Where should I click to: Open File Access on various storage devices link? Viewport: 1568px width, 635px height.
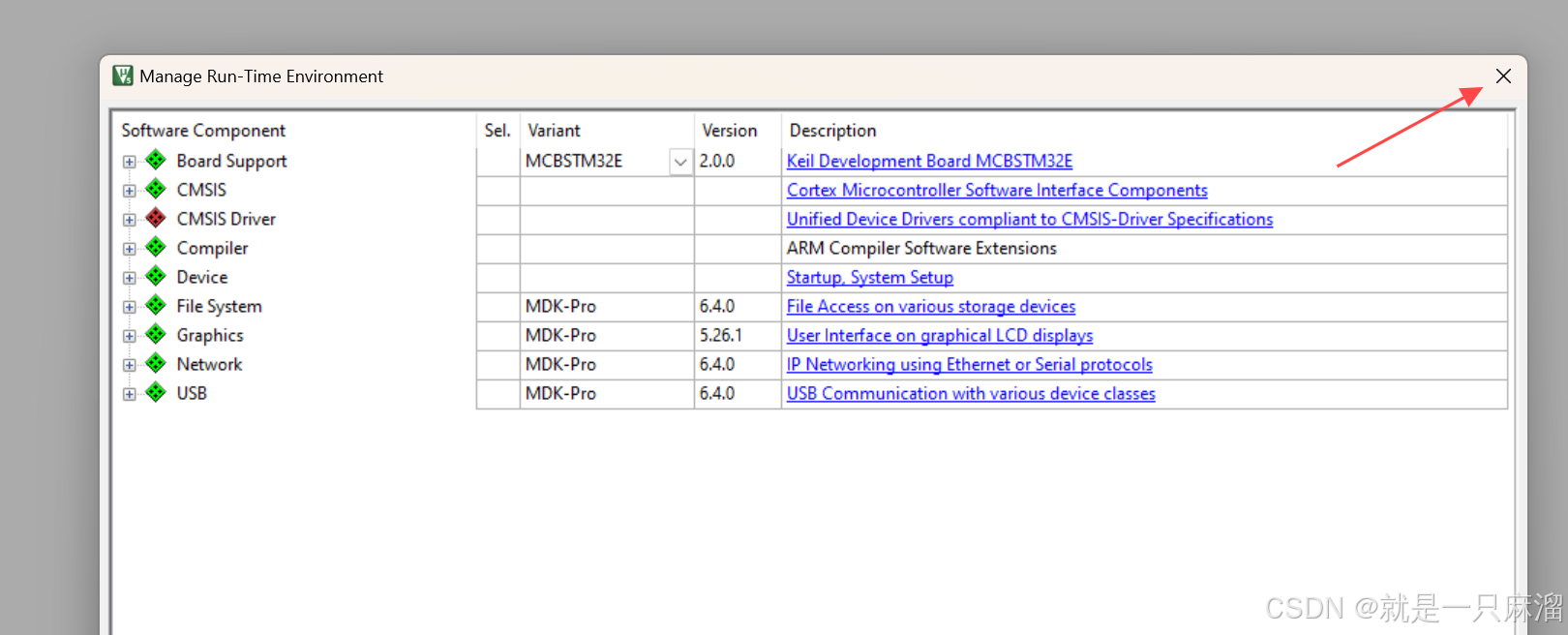[x=931, y=307]
